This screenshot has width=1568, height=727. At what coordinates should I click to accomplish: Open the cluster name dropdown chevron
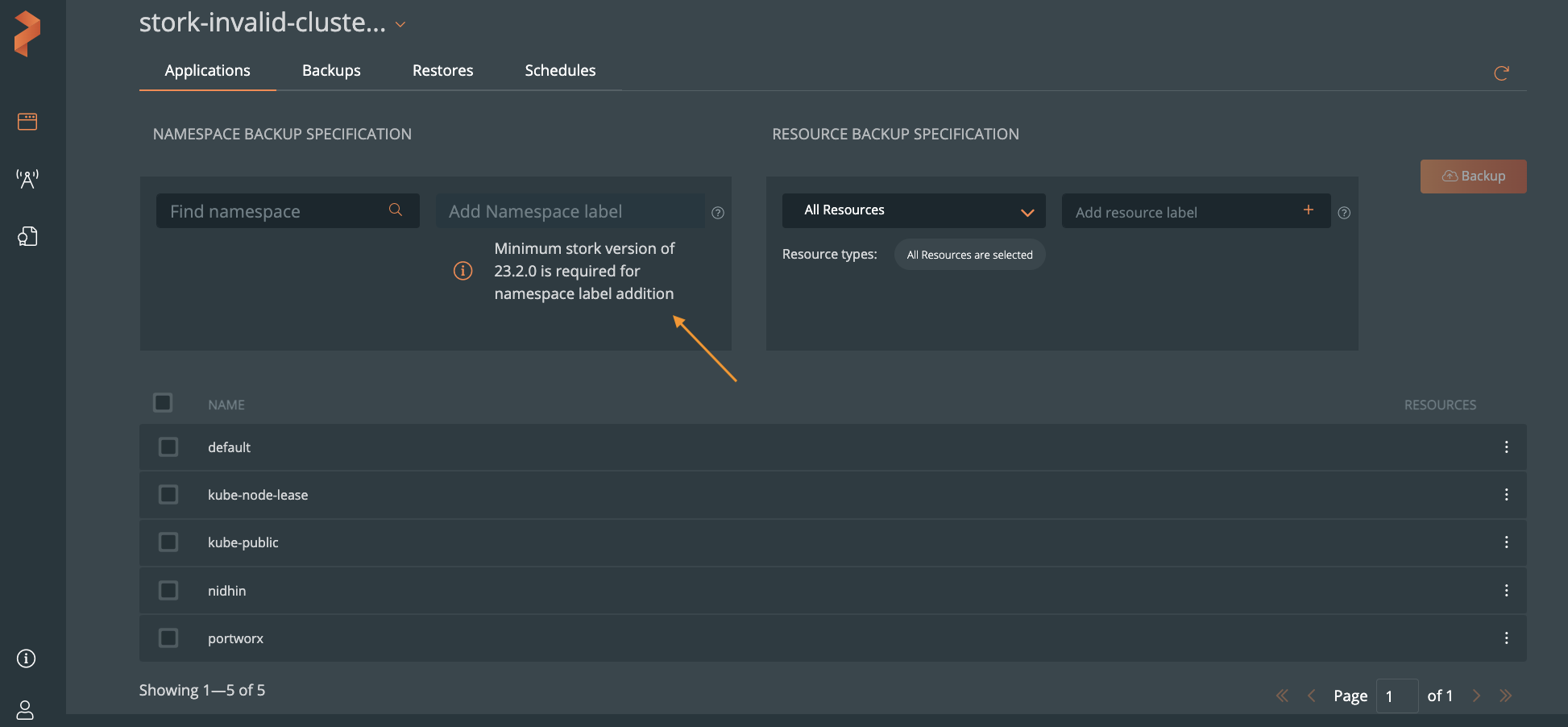[400, 25]
